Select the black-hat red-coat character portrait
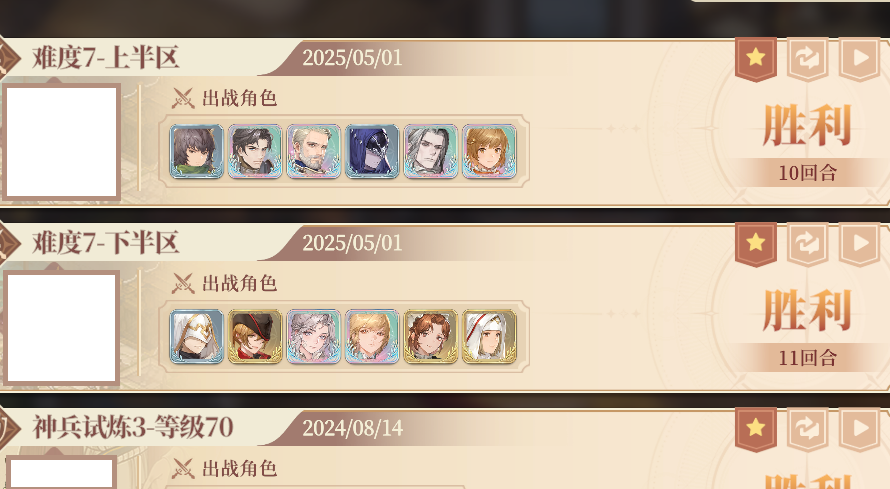The height and width of the screenshot is (489, 890). coord(255,336)
